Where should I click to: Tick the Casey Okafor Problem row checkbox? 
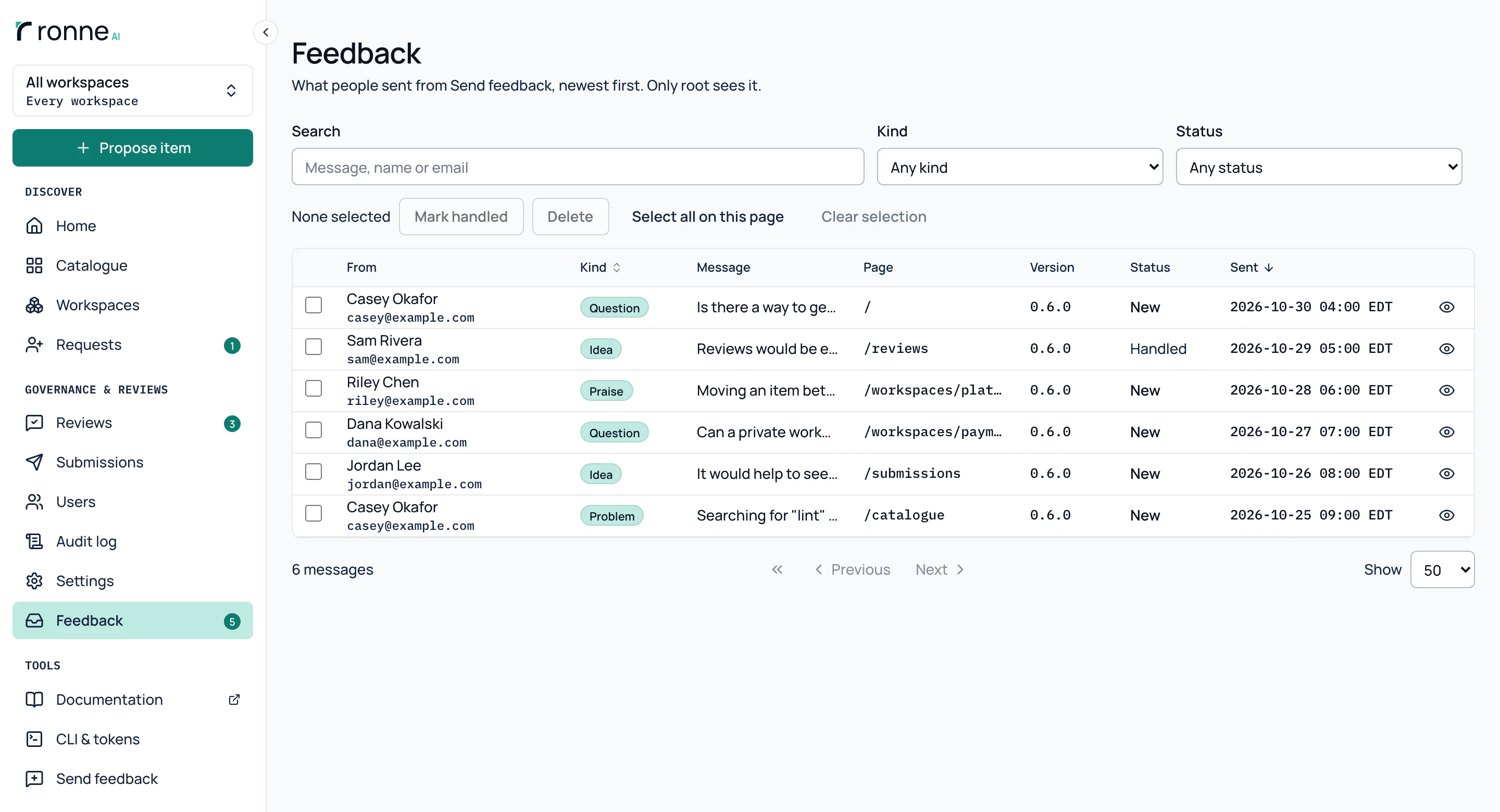pos(314,513)
